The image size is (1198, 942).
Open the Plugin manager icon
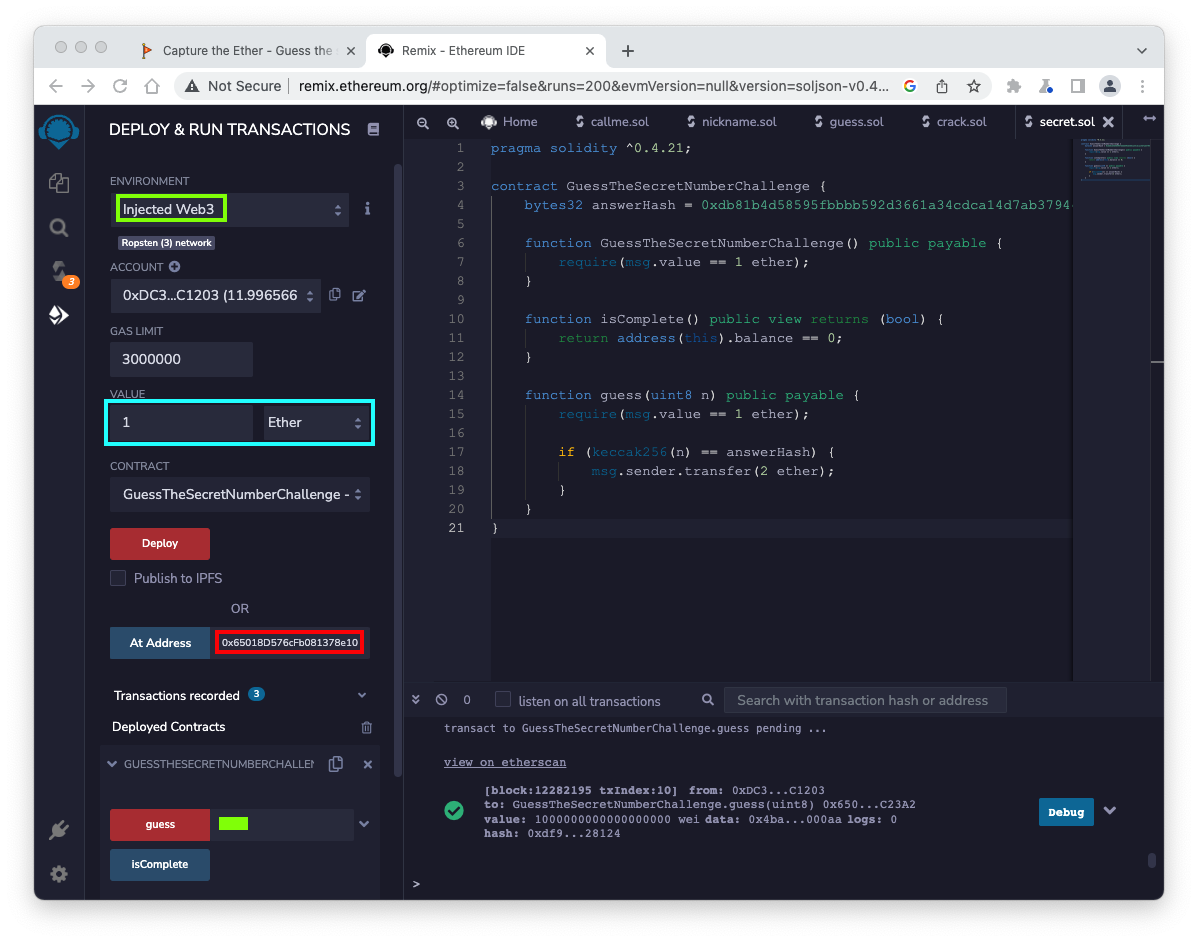[x=59, y=830]
